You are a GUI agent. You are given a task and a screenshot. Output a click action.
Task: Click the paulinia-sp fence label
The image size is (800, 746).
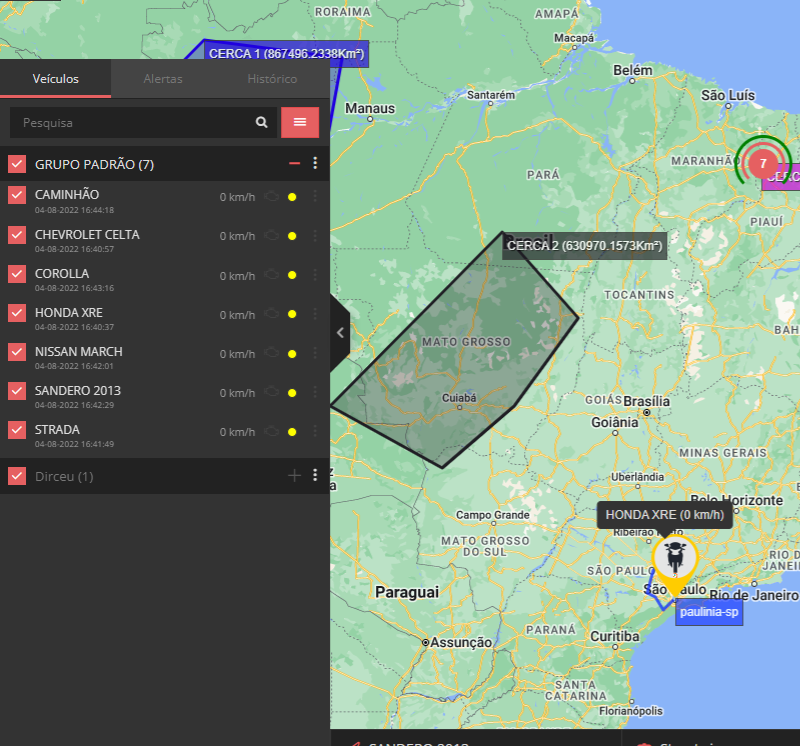click(x=709, y=612)
